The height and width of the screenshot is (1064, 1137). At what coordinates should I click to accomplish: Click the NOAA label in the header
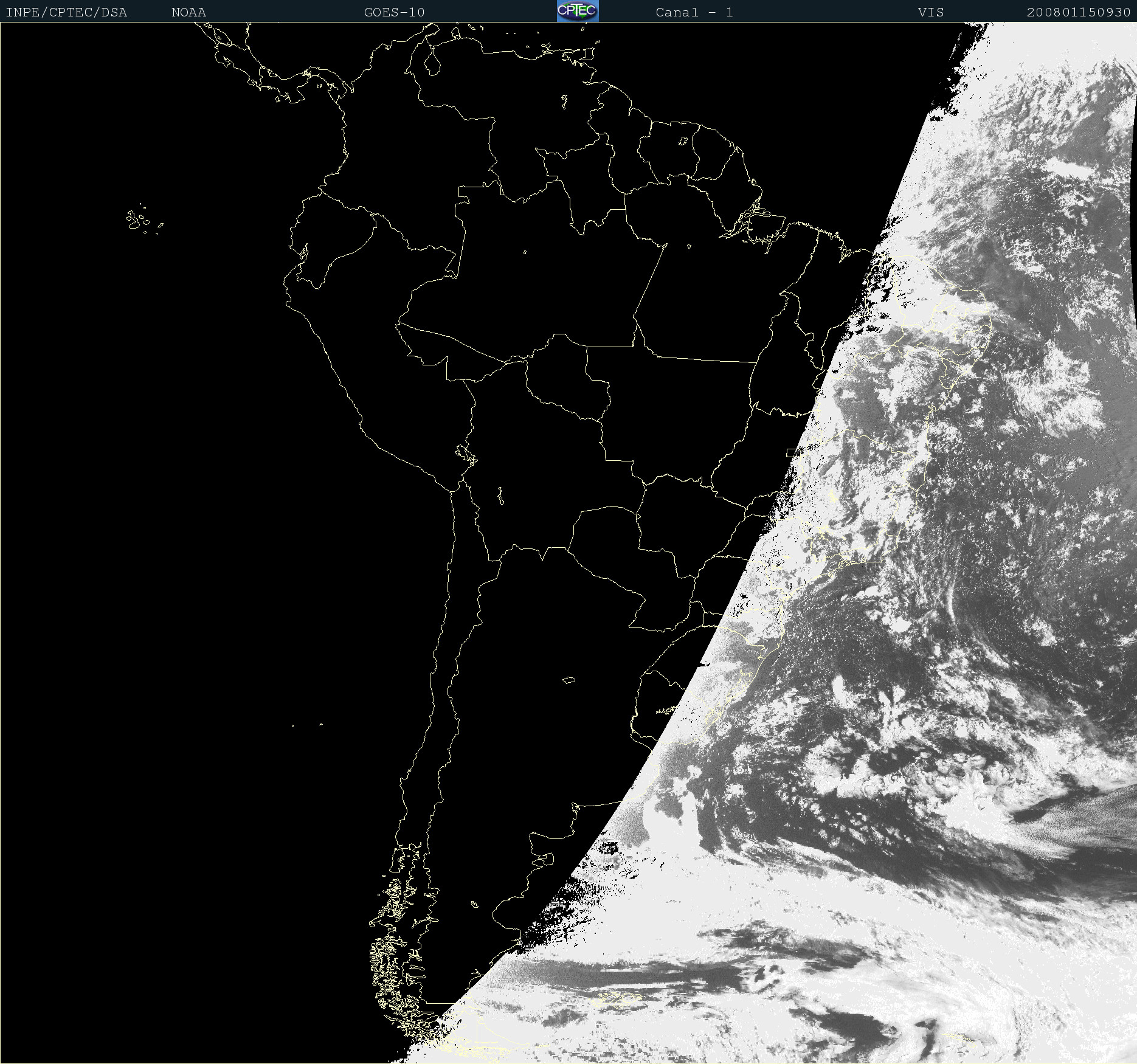188,12
